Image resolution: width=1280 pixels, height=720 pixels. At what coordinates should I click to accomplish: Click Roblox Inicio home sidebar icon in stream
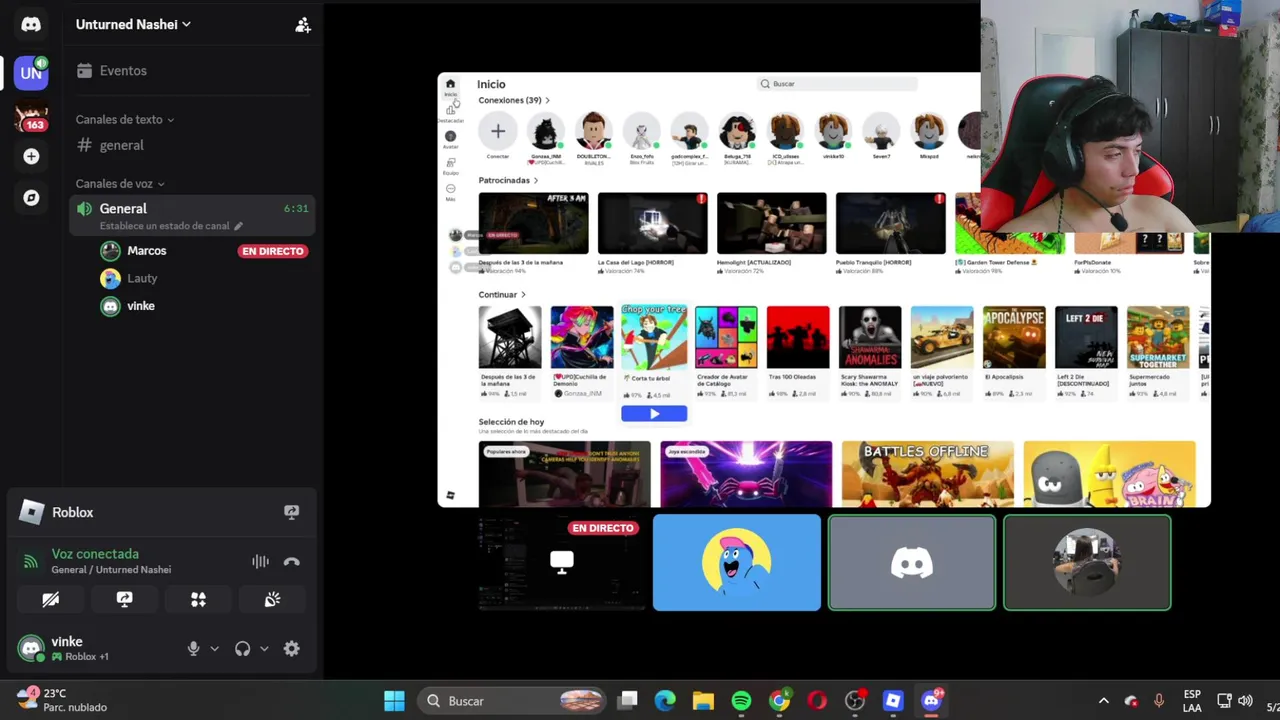[x=450, y=87]
